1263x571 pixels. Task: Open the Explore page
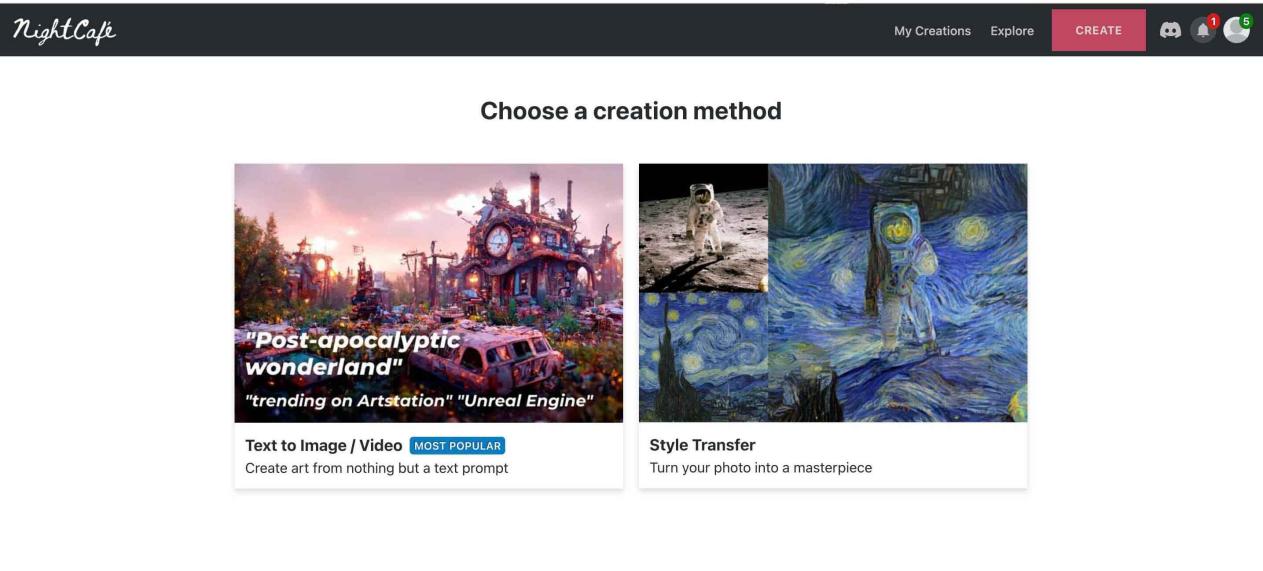(x=1012, y=31)
